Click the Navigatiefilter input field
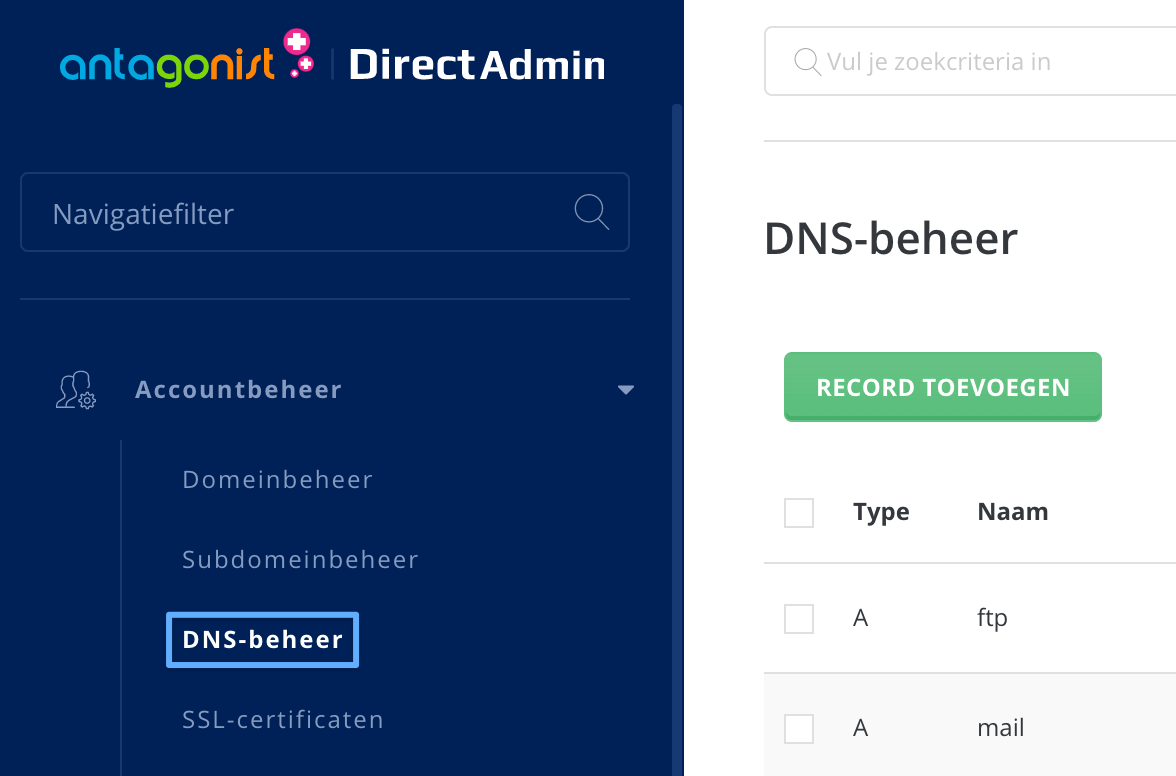Screen dimensions: 1176x776 (300, 212)
